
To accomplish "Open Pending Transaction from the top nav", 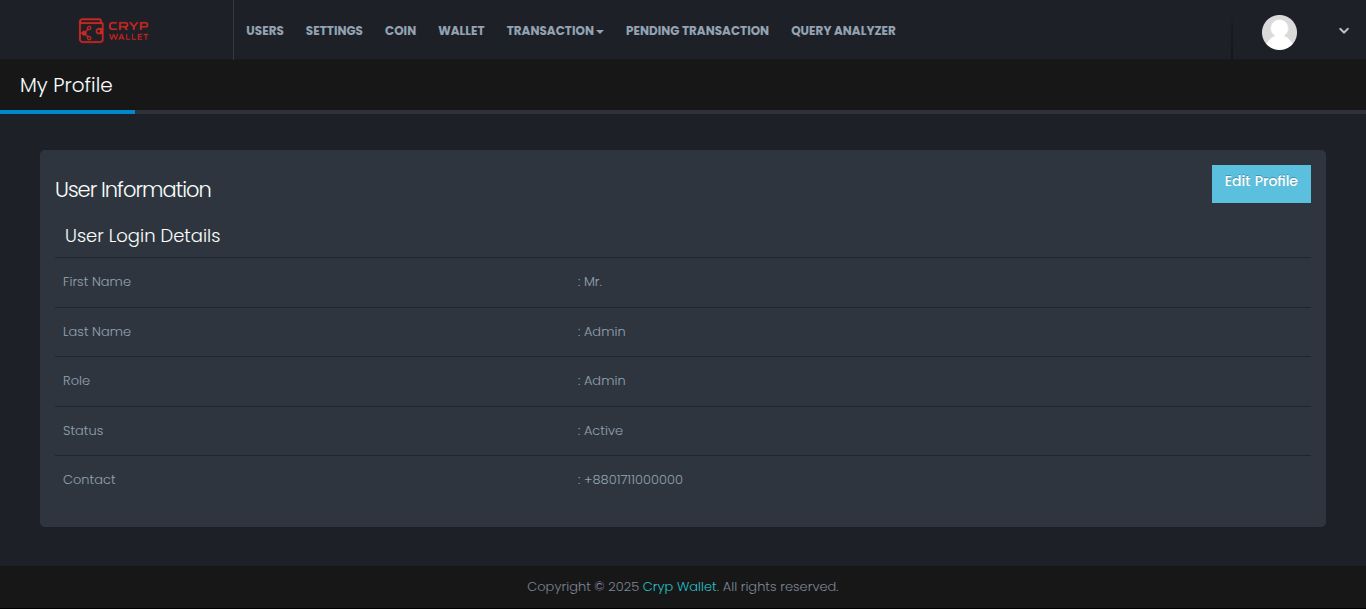I will tap(697, 31).
